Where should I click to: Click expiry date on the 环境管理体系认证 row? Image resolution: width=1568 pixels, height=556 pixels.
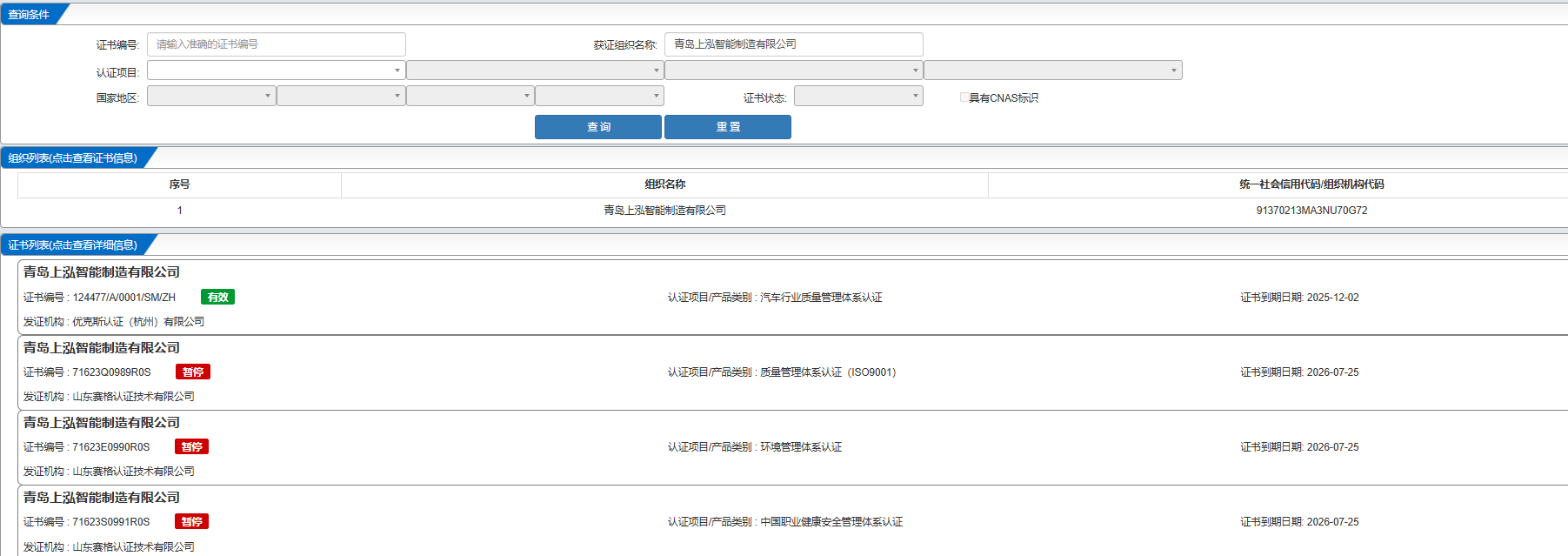1332,447
